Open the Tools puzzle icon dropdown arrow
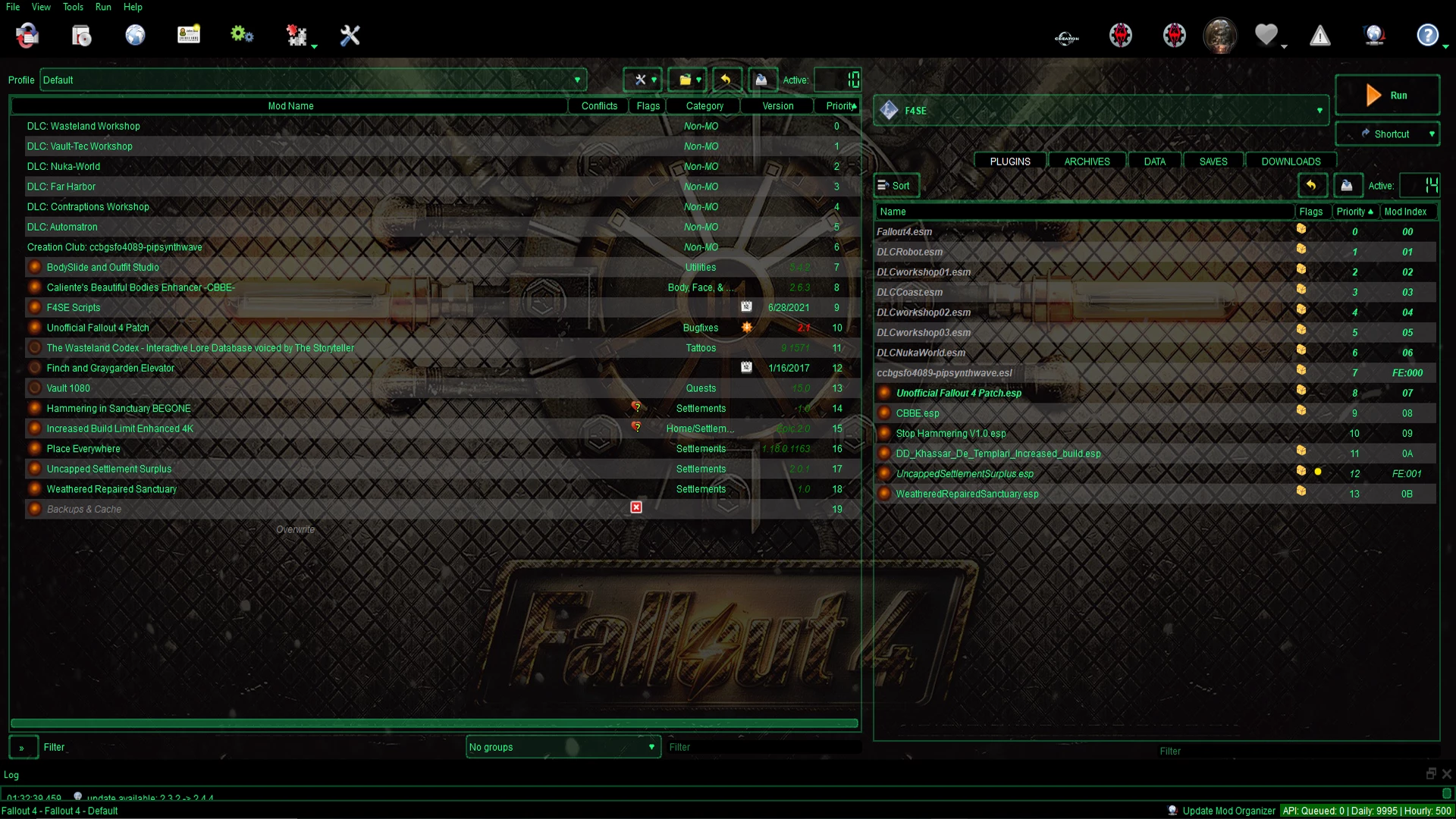Image resolution: width=1456 pixels, height=819 pixels. pos(314,47)
